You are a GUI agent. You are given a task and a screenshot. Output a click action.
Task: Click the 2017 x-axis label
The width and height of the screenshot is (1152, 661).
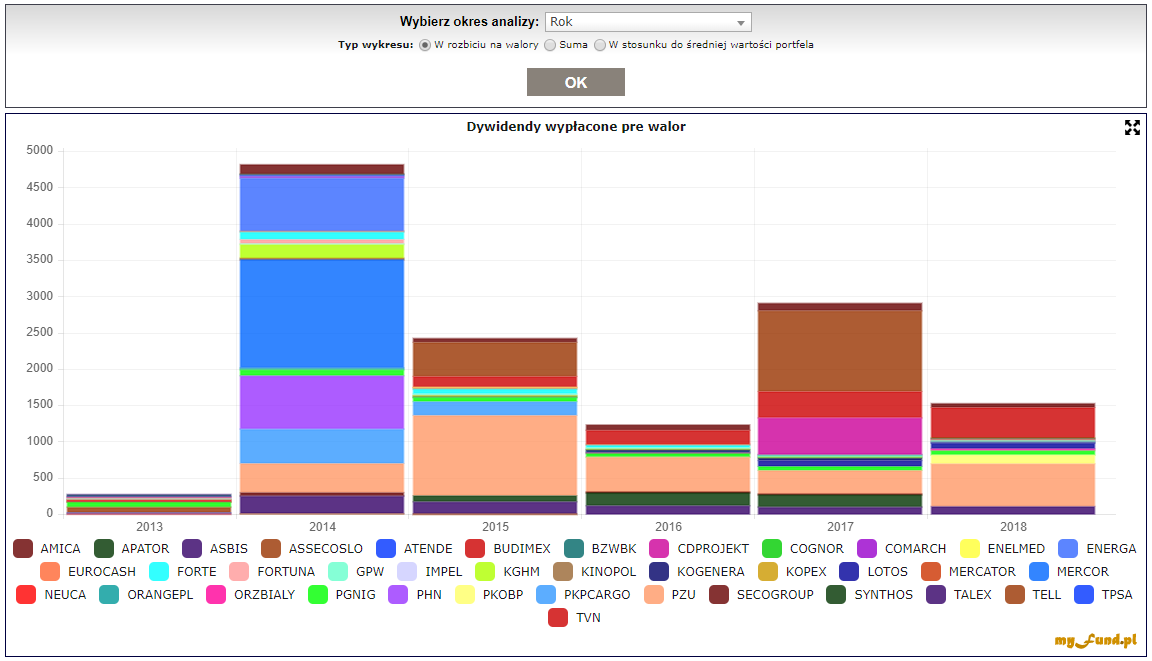[x=840, y=527]
